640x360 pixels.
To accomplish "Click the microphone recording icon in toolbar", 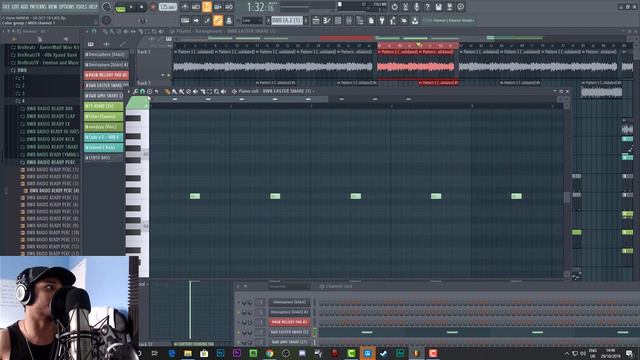I will pos(416,7).
